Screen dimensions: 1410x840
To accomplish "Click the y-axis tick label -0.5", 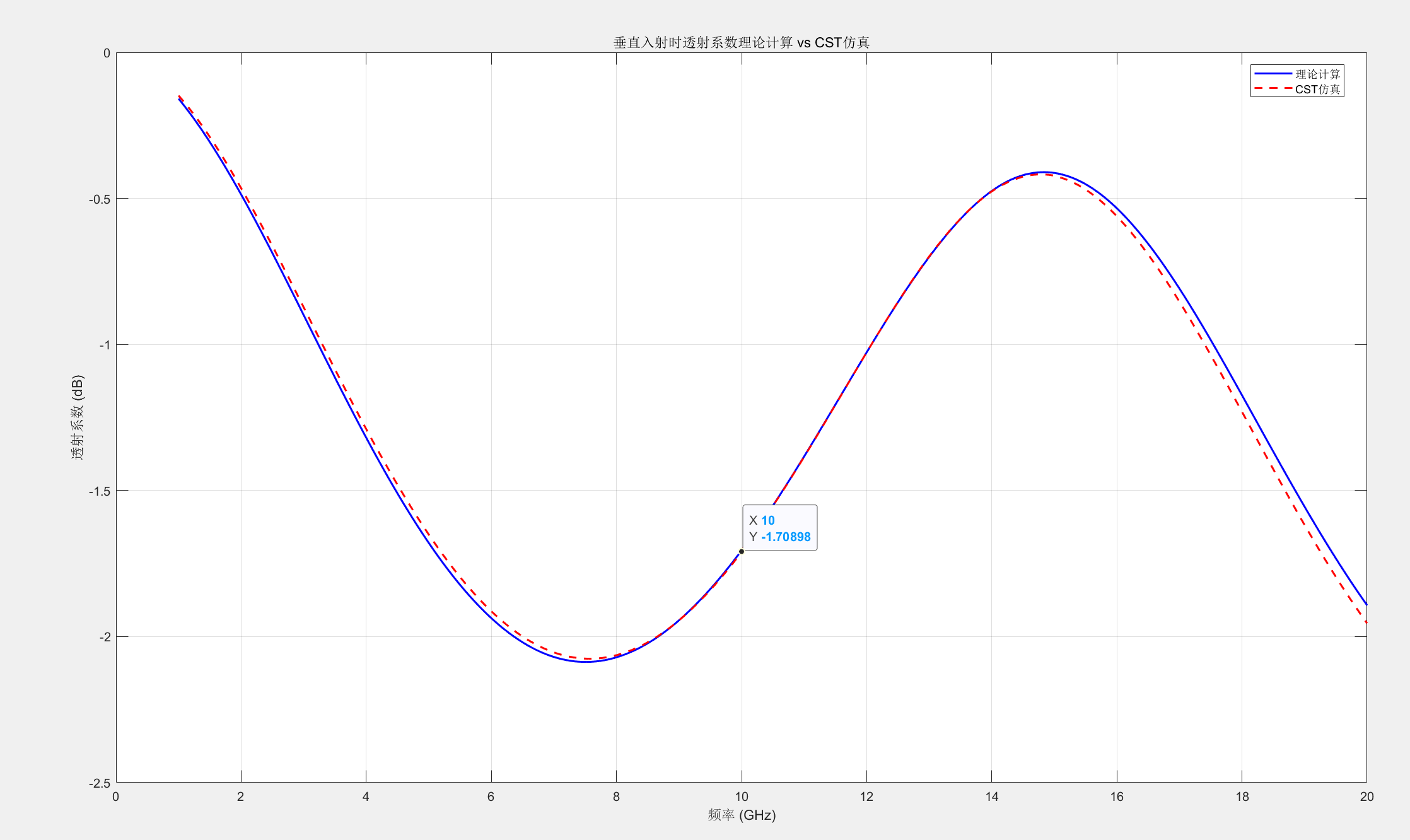I will tap(100, 199).
